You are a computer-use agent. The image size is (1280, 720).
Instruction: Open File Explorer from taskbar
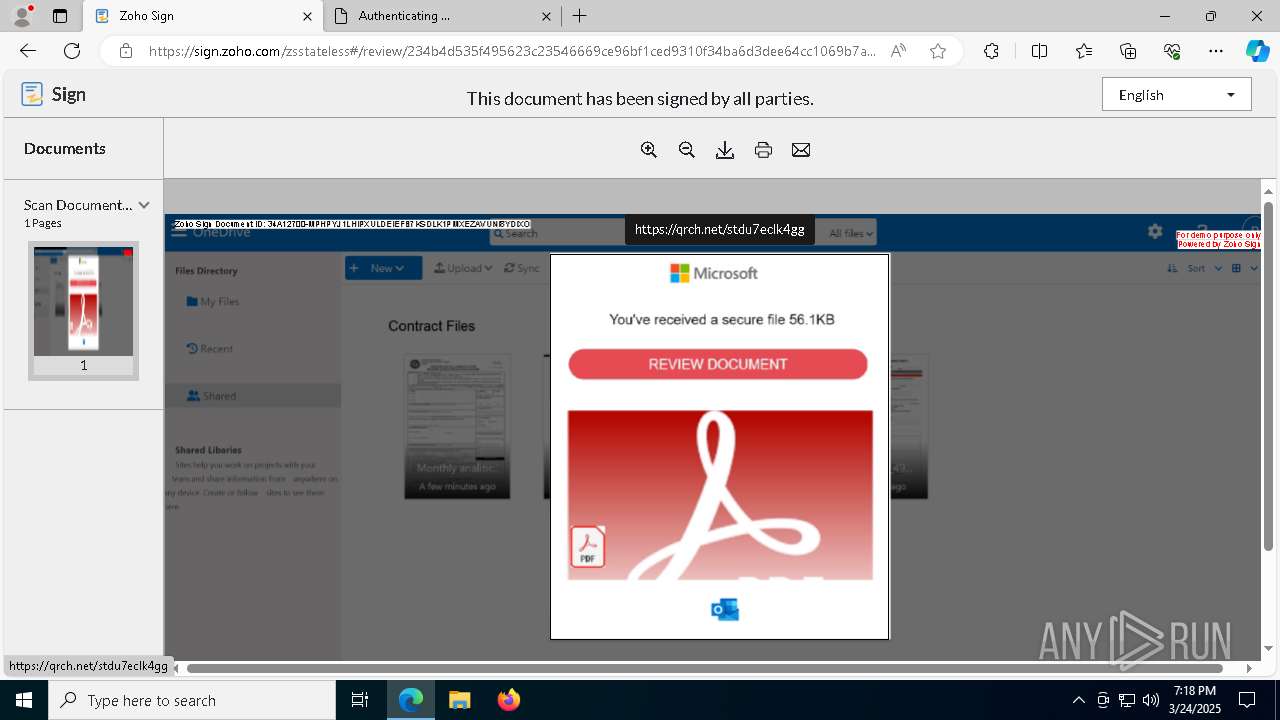tap(459, 700)
